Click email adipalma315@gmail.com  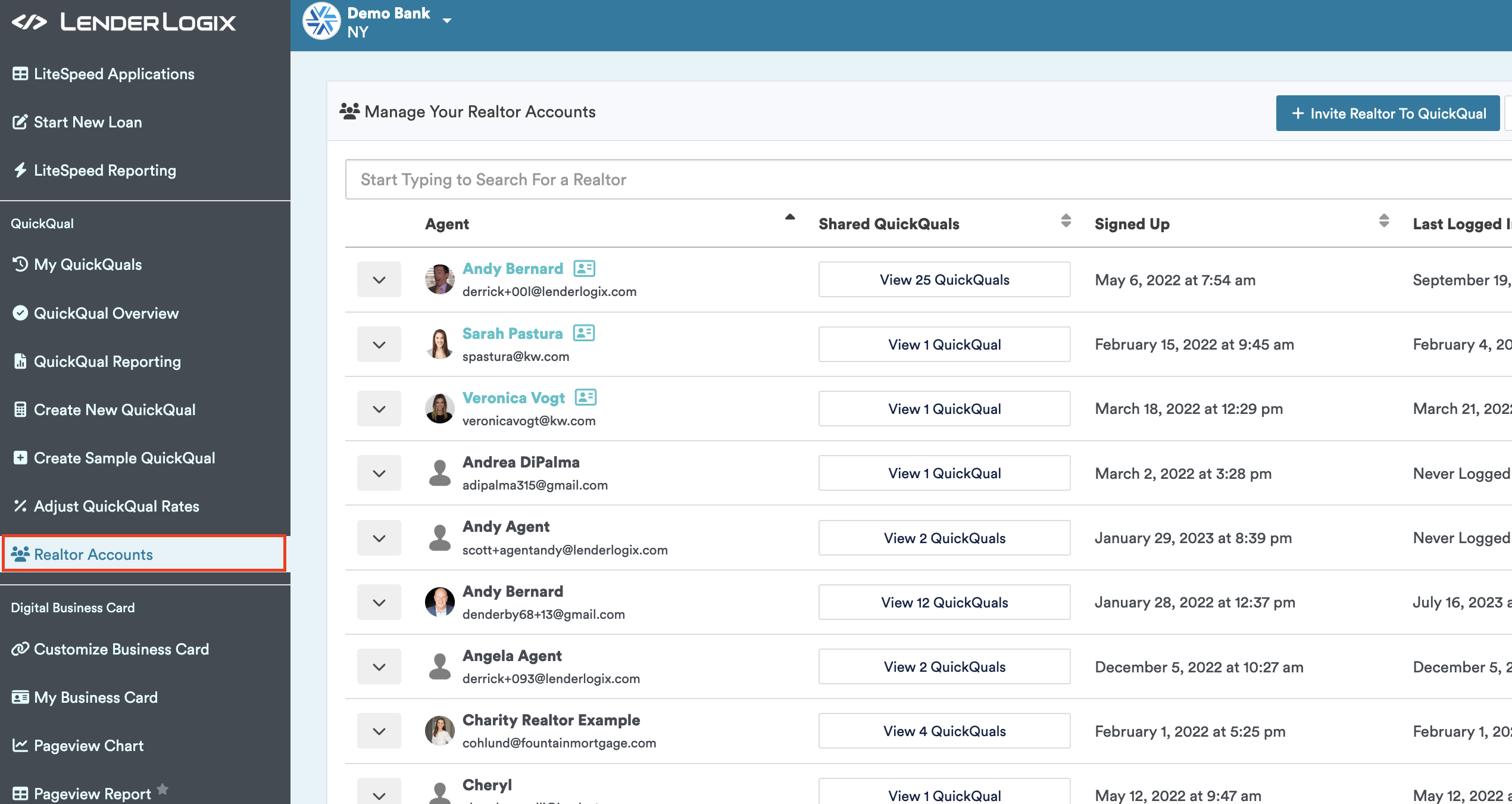[535, 485]
